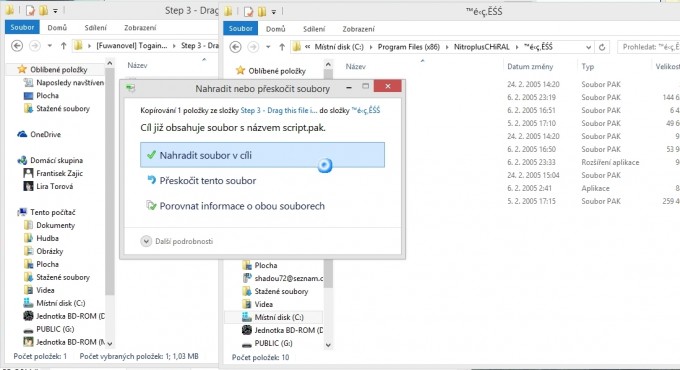Open Hudba folder in left sidebar
680x370 pixels.
[47, 238]
